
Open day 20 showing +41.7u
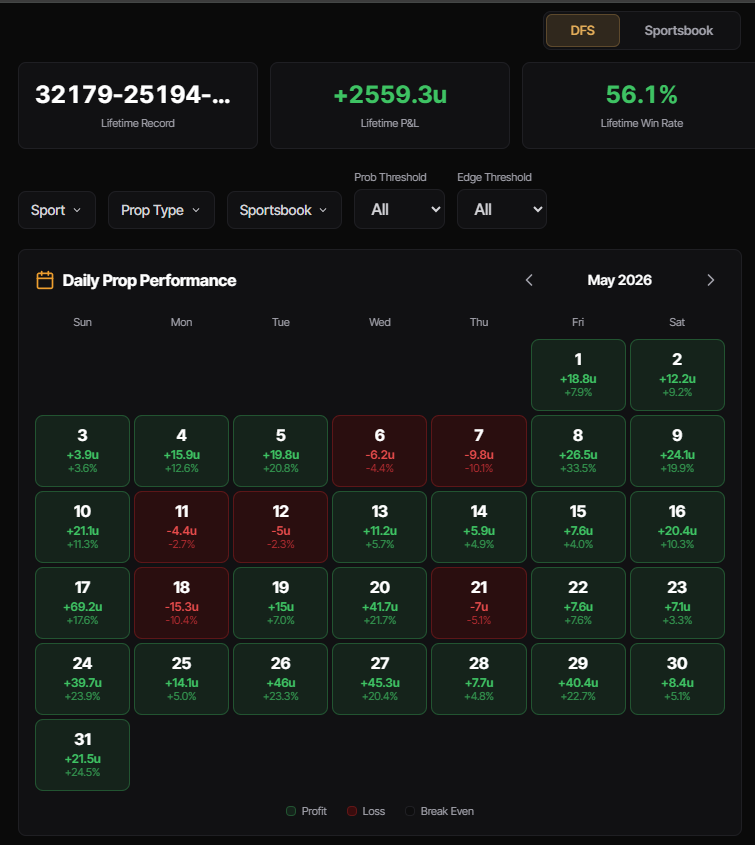click(380, 603)
